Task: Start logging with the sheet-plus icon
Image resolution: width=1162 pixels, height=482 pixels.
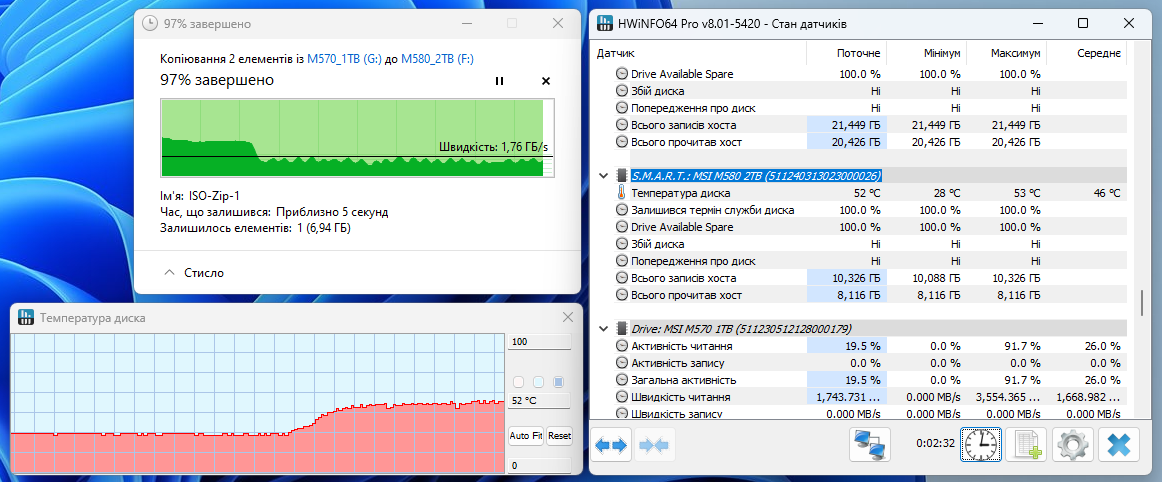Action: click(x=1026, y=445)
